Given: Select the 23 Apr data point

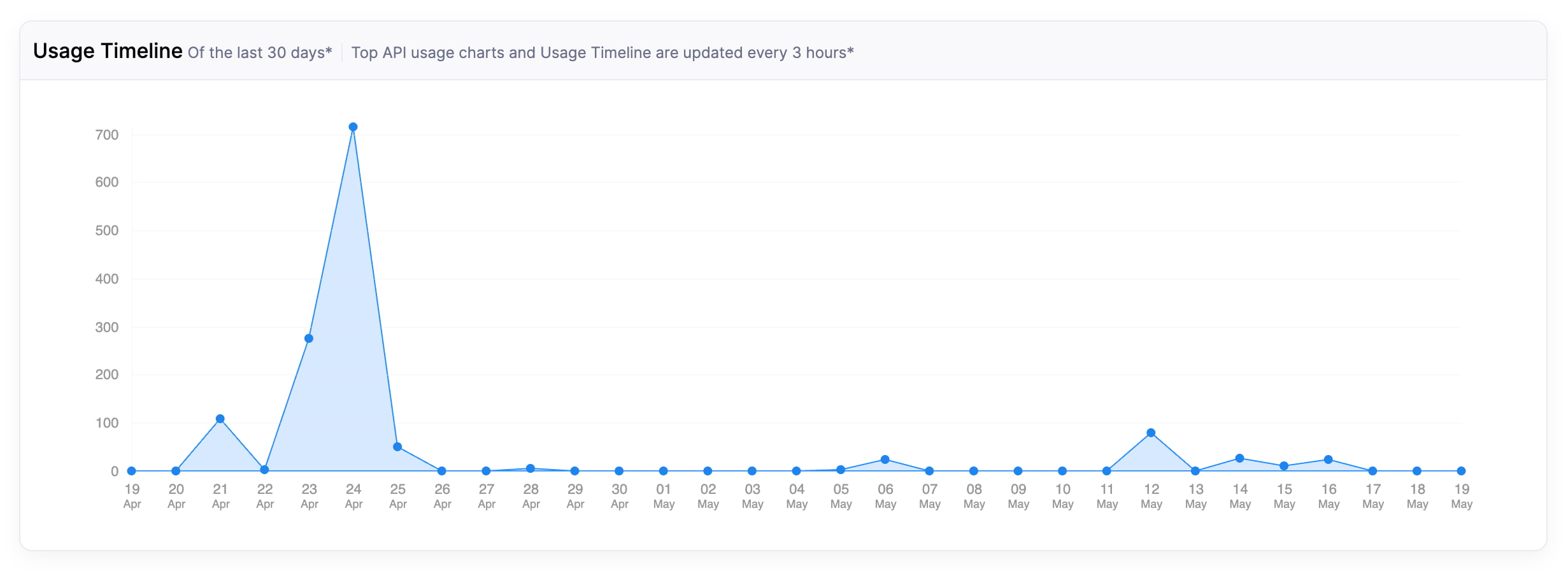Looking at the screenshot, I should (x=309, y=338).
